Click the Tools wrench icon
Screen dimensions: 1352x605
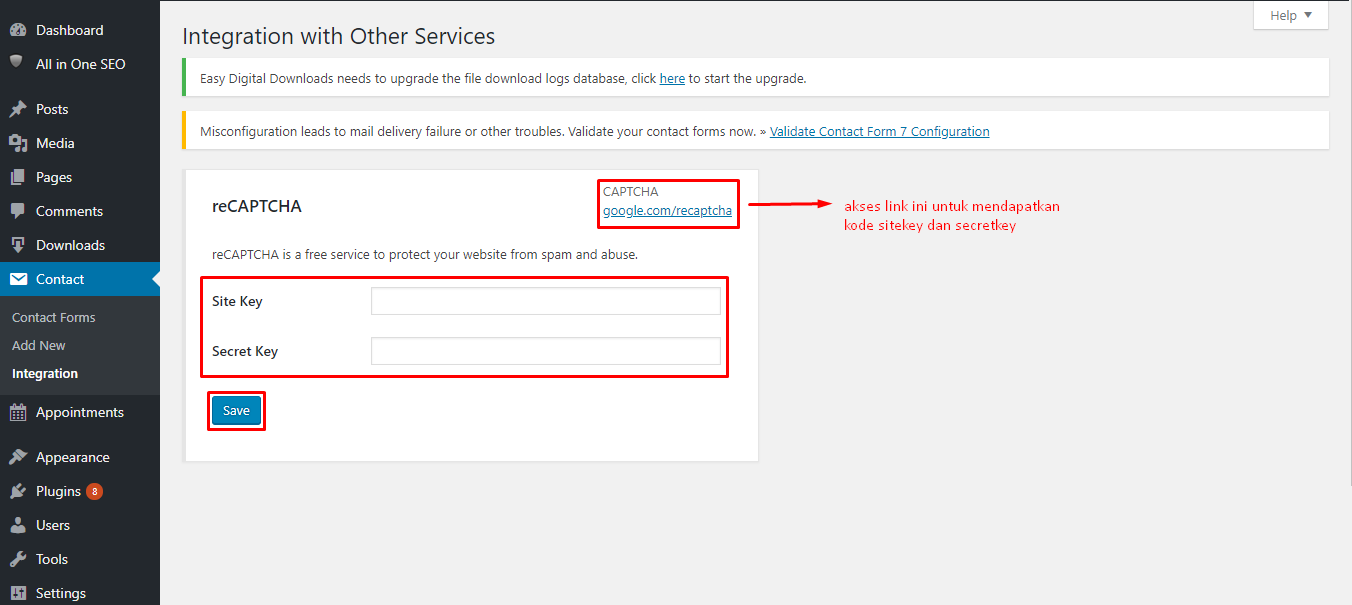[x=17, y=559]
